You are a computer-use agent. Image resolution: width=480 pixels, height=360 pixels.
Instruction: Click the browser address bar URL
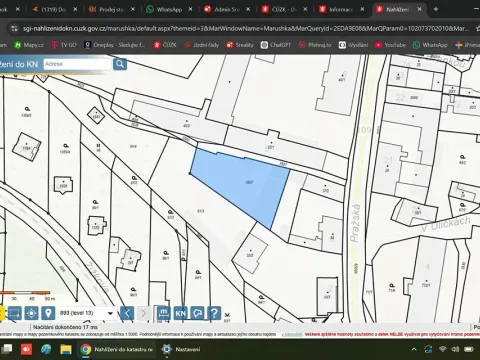246,29
